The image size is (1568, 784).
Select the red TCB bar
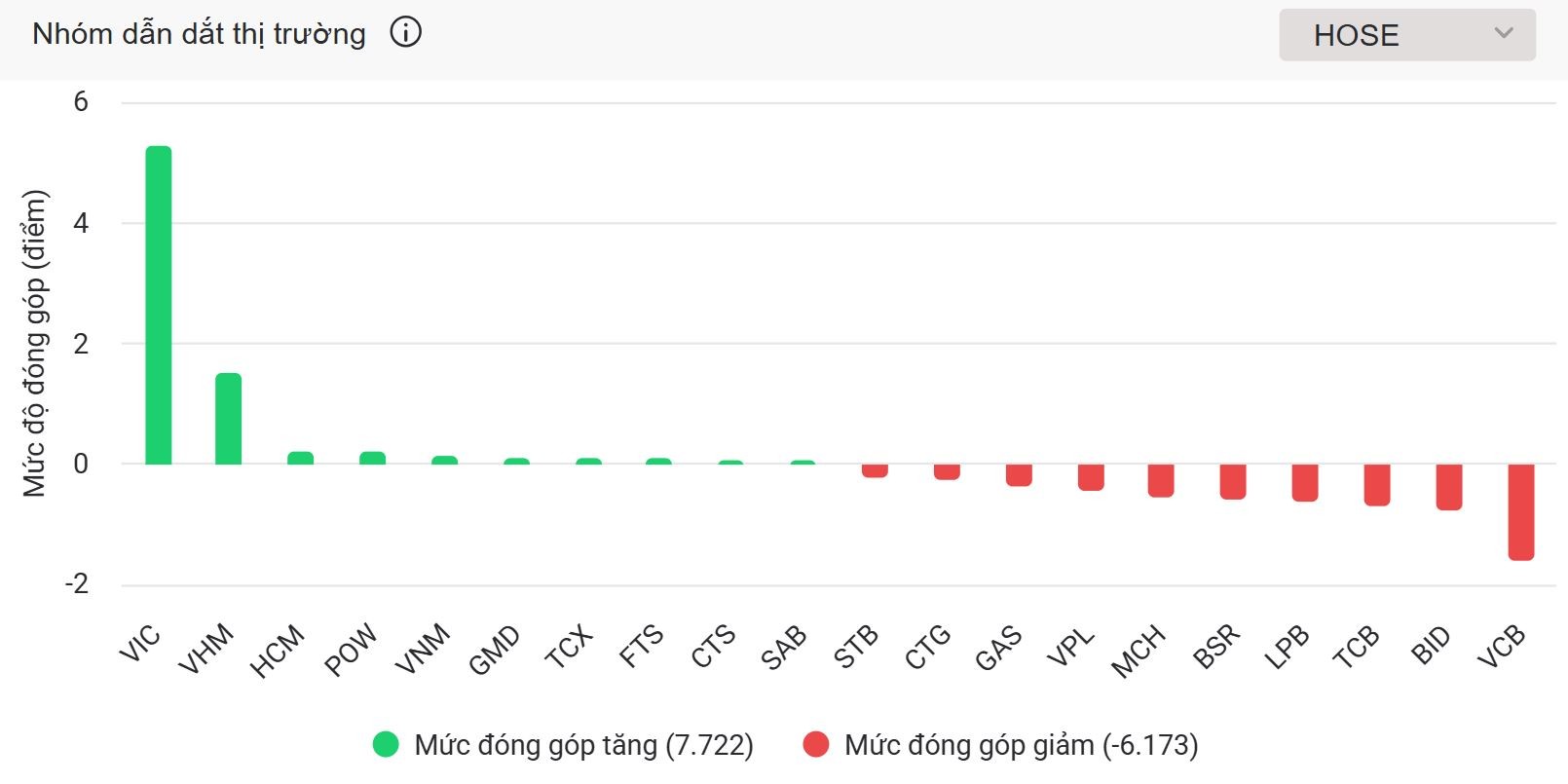tap(1377, 485)
